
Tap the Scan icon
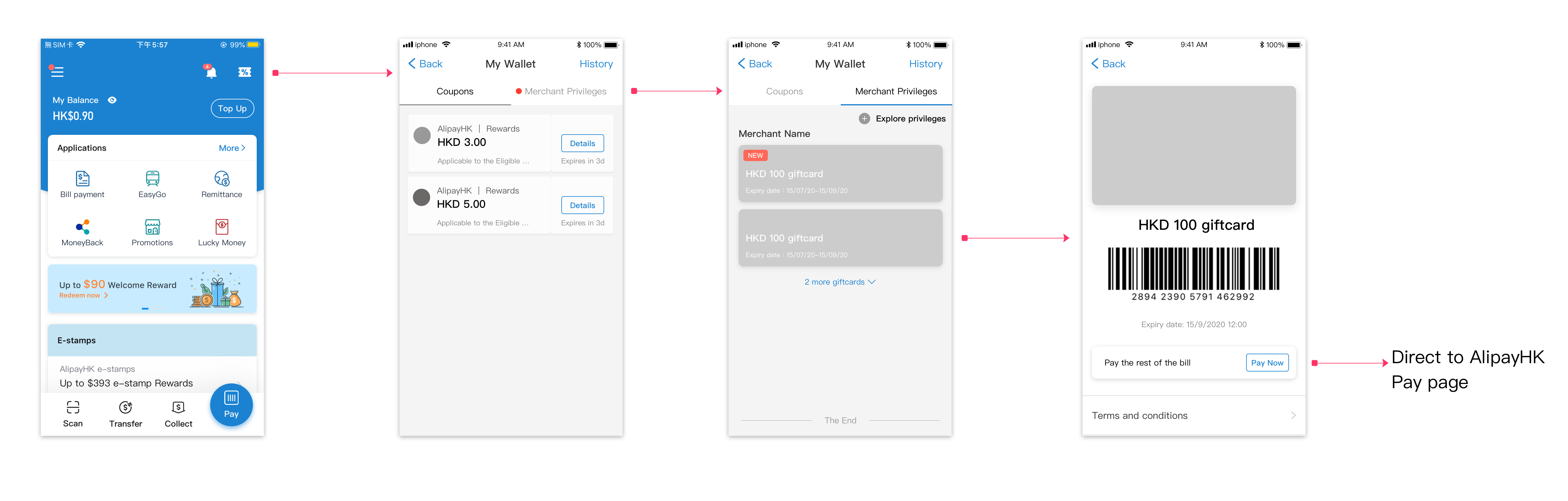[x=73, y=407]
